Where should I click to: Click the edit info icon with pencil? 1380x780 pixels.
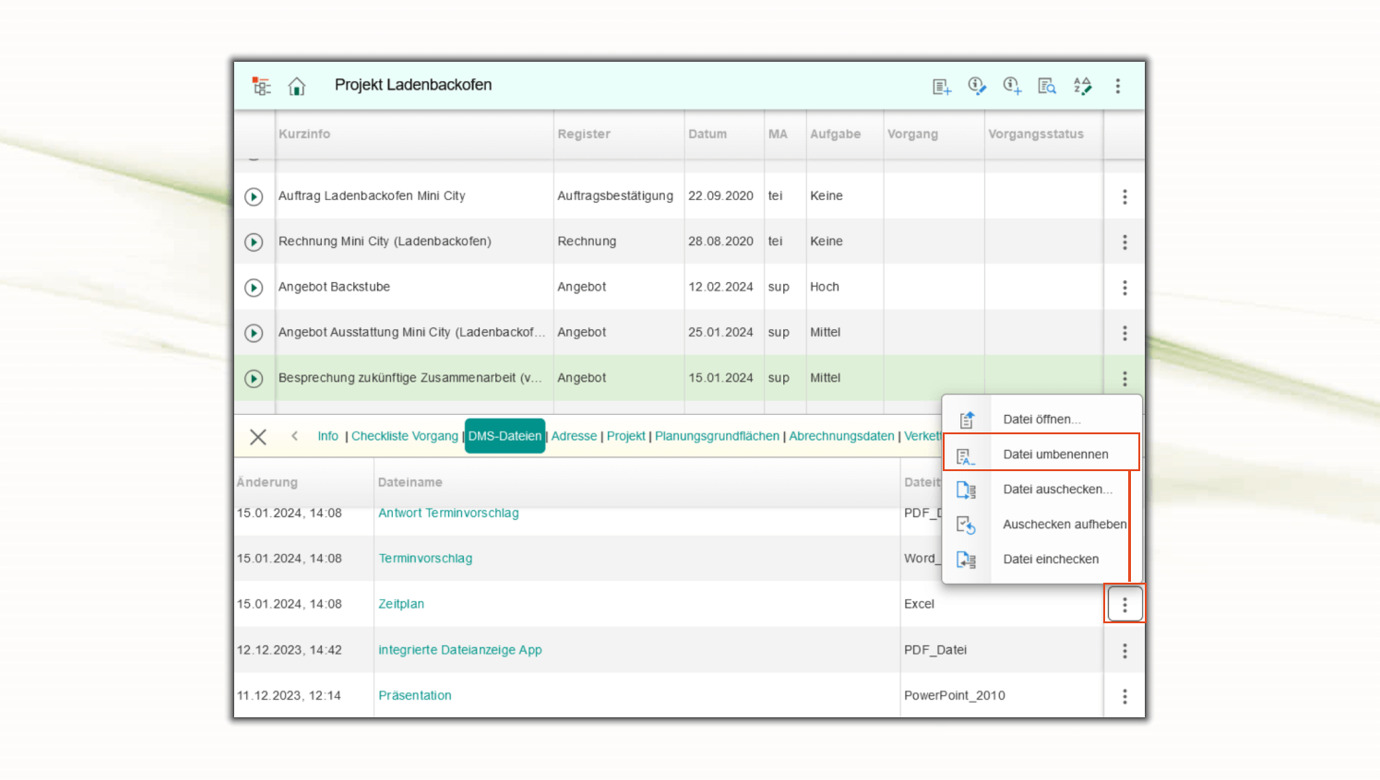977,87
